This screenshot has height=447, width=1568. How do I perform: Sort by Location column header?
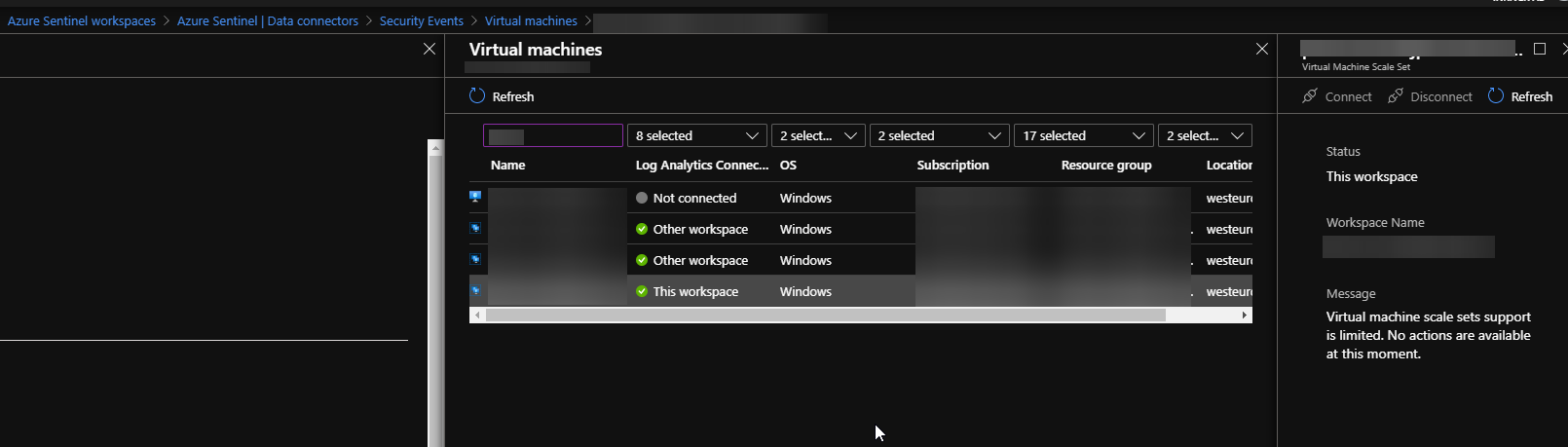(x=1229, y=165)
